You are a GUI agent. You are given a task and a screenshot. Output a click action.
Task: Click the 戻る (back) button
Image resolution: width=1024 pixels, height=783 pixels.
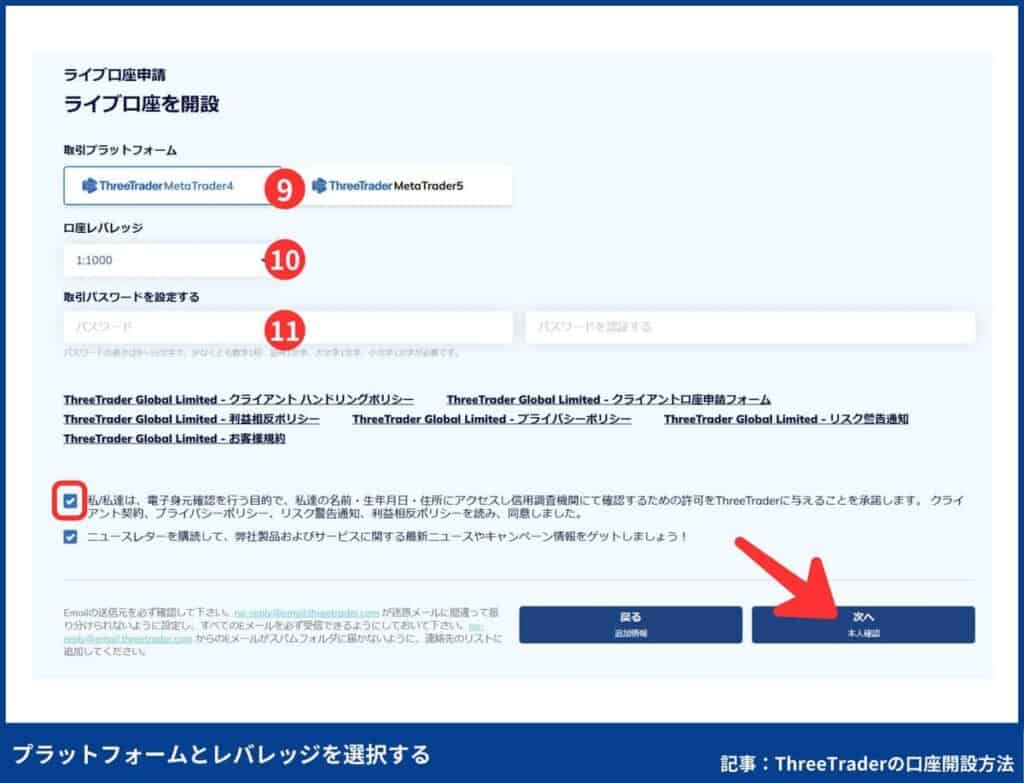pos(630,625)
